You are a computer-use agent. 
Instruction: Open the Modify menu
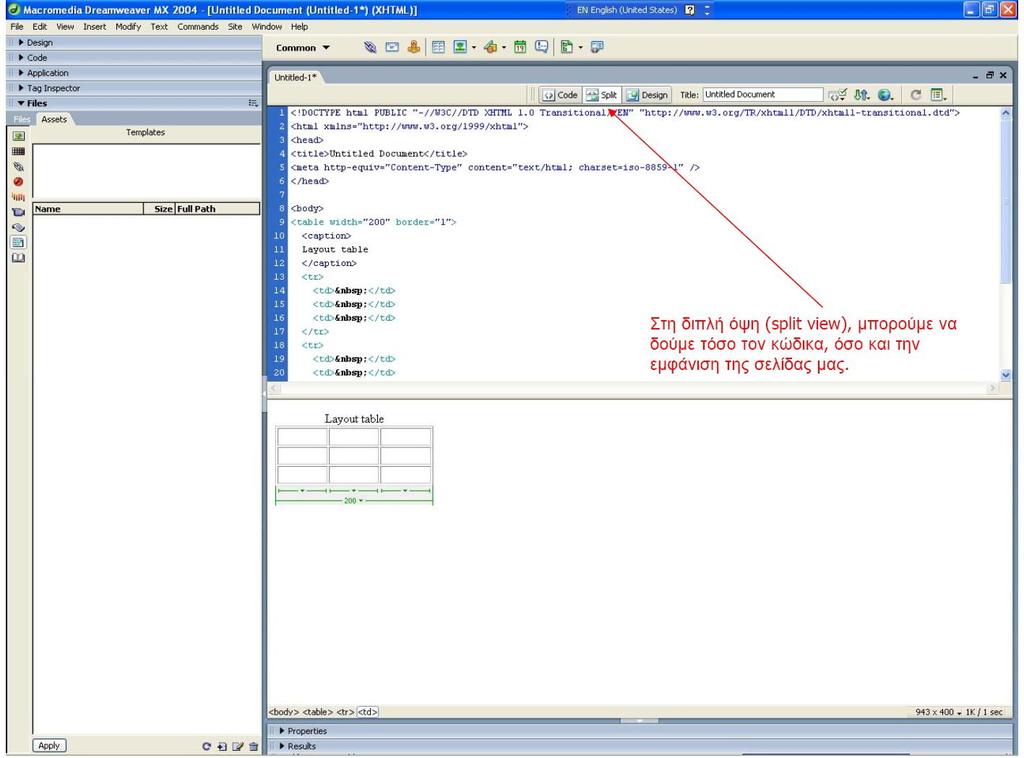(x=128, y=27)
